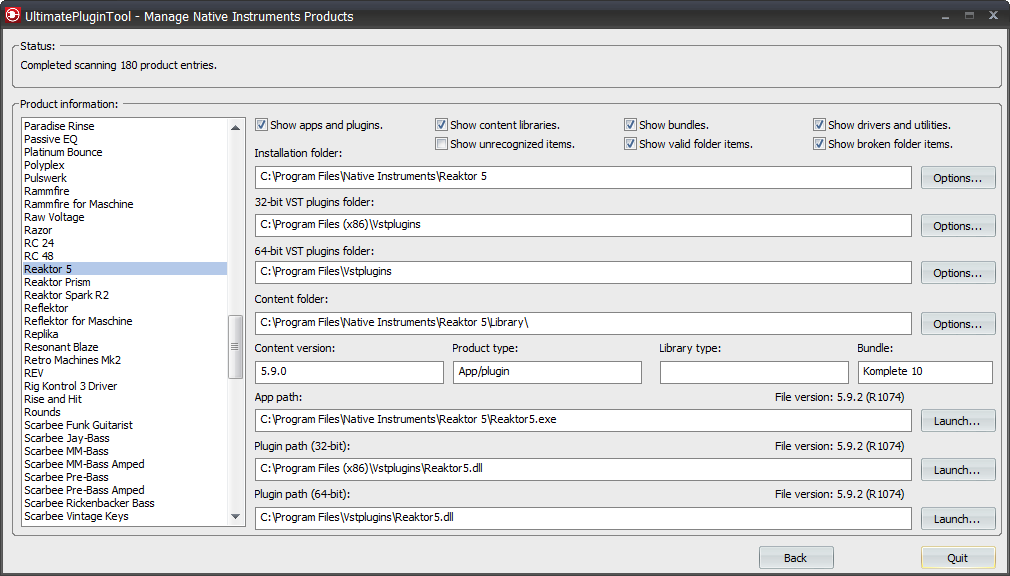Click the Installation folder path field
This screenshot has height=576, width=1010.
(x=583, y=177)
